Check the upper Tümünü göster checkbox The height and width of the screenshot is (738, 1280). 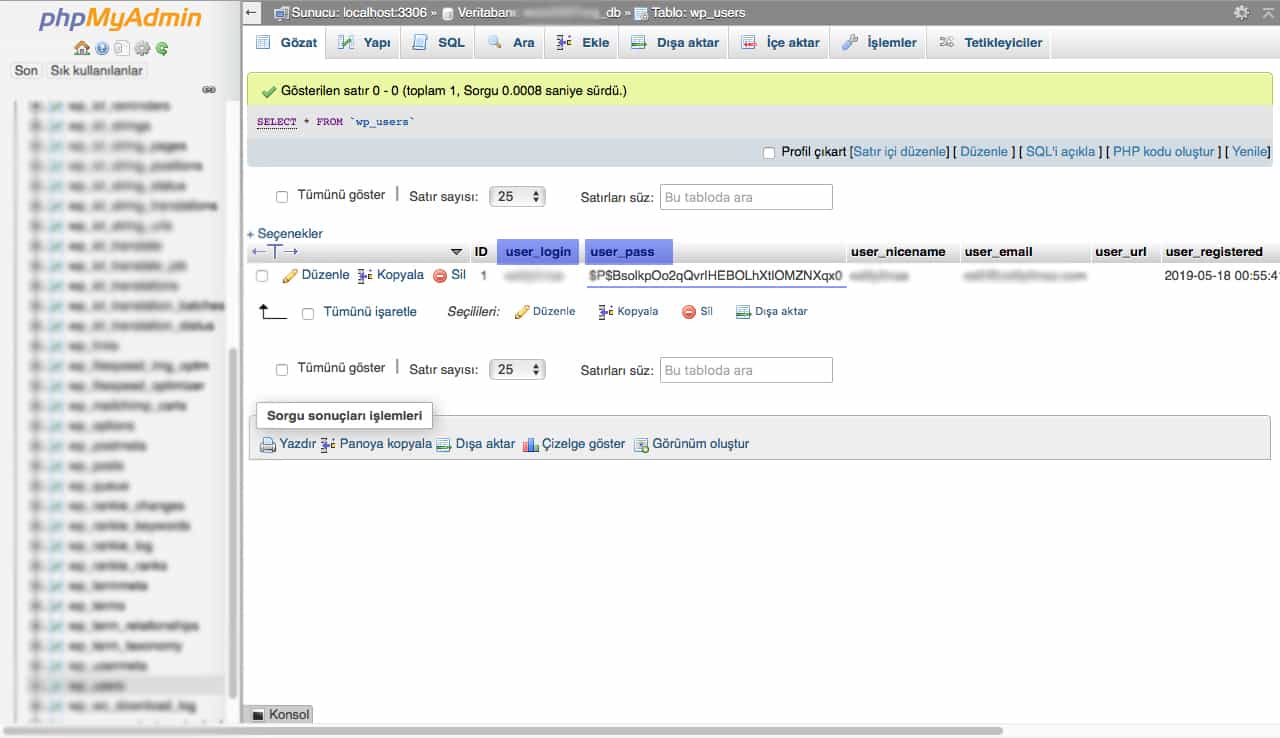click(282, 196)
